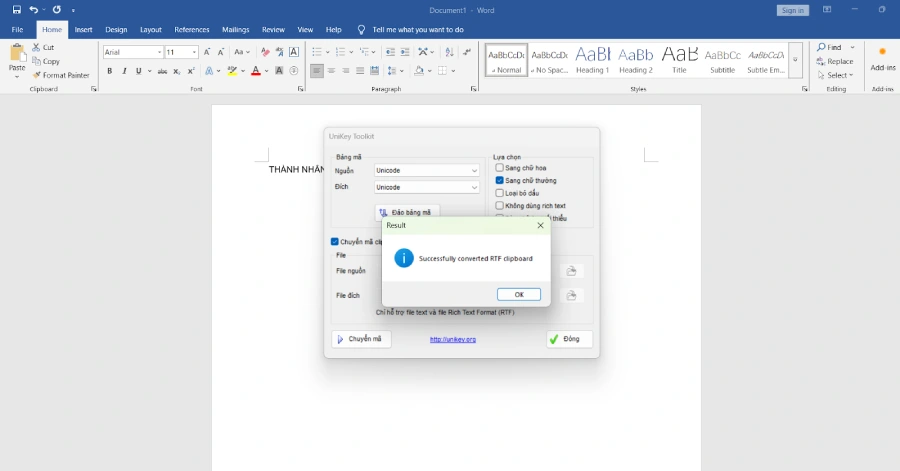Apply superscript formatting
Screen dimensions: 900x471
tap(191, 71)
